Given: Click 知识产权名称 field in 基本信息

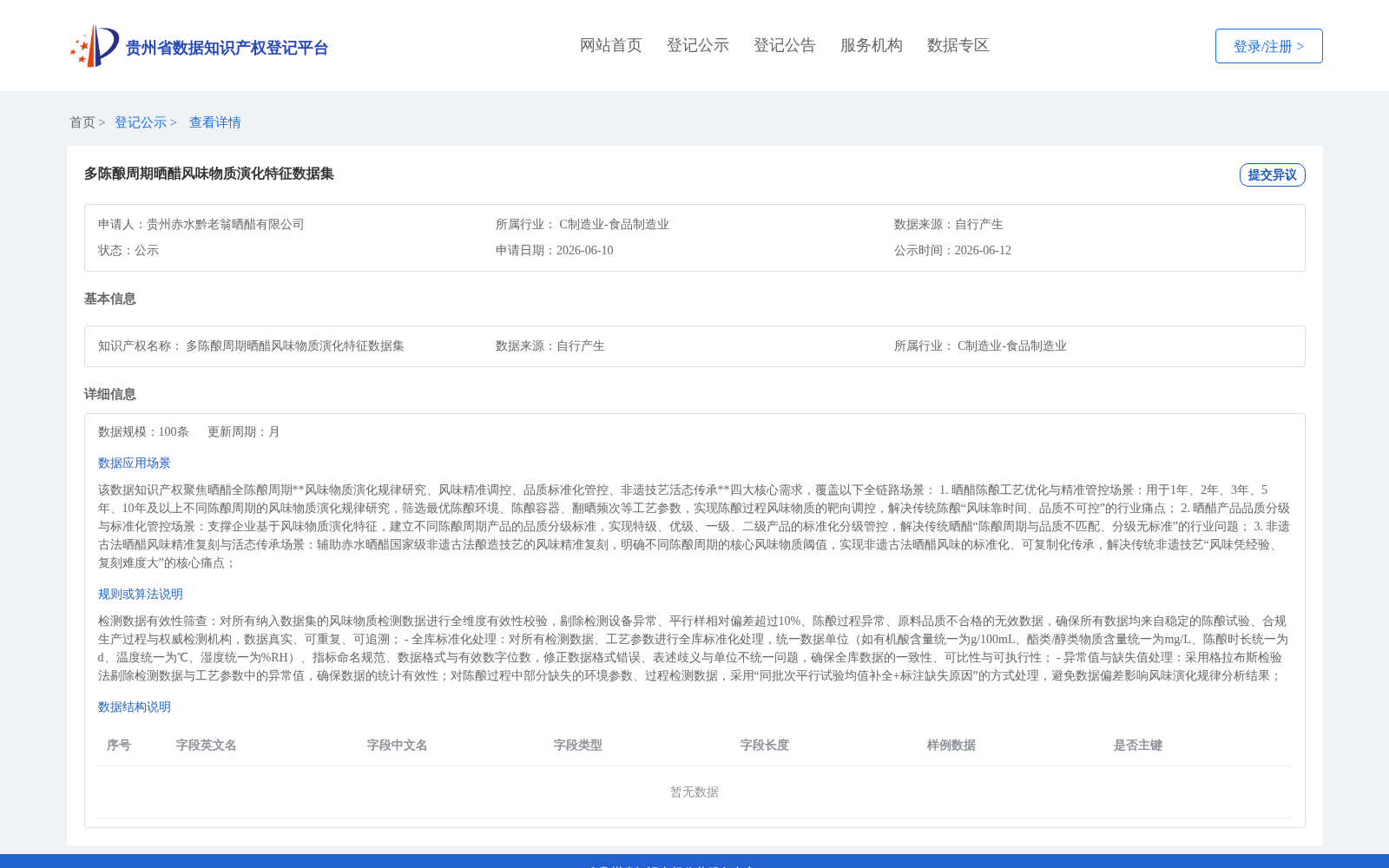Looking at the screenshot, I should pyautogui.click(x=251, y=345).
